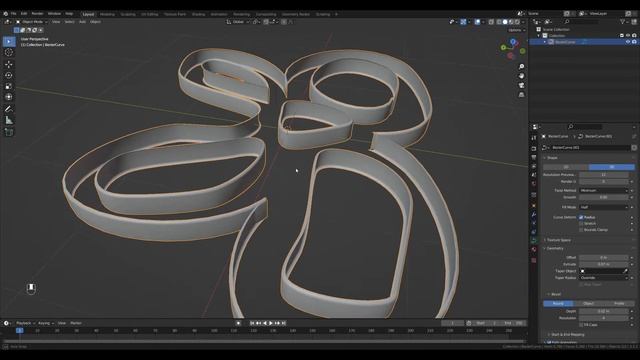
Task: Click the Blender logo icon
Action: (x=5, y=13)
